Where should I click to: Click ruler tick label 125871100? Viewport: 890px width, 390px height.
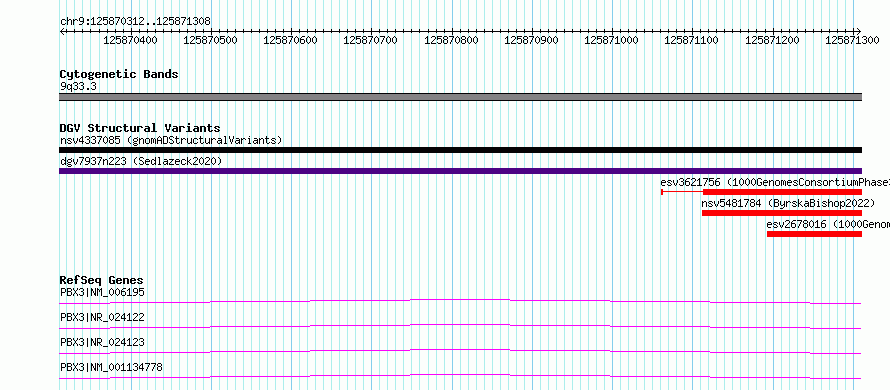tap(691, 40)
